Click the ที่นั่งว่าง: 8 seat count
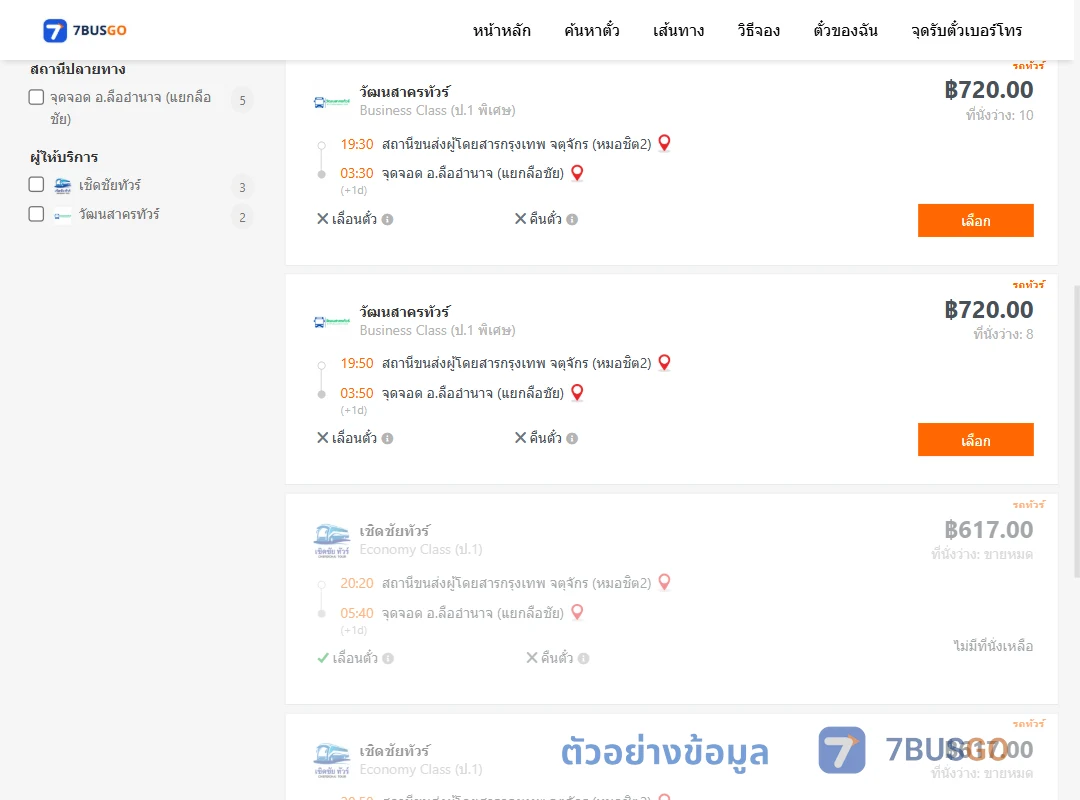This screenshot has height=800, width=1080. coord(1003,334)
